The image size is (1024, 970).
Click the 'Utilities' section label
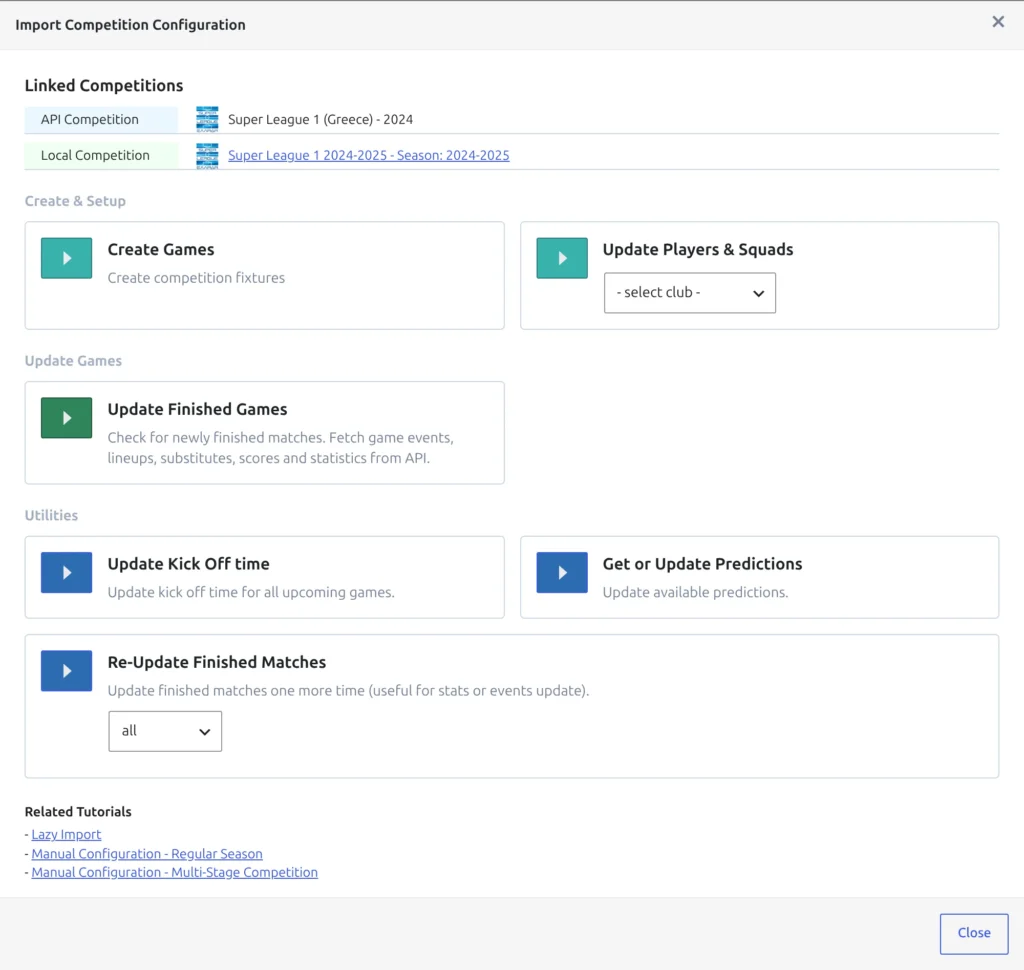point(51,515)
